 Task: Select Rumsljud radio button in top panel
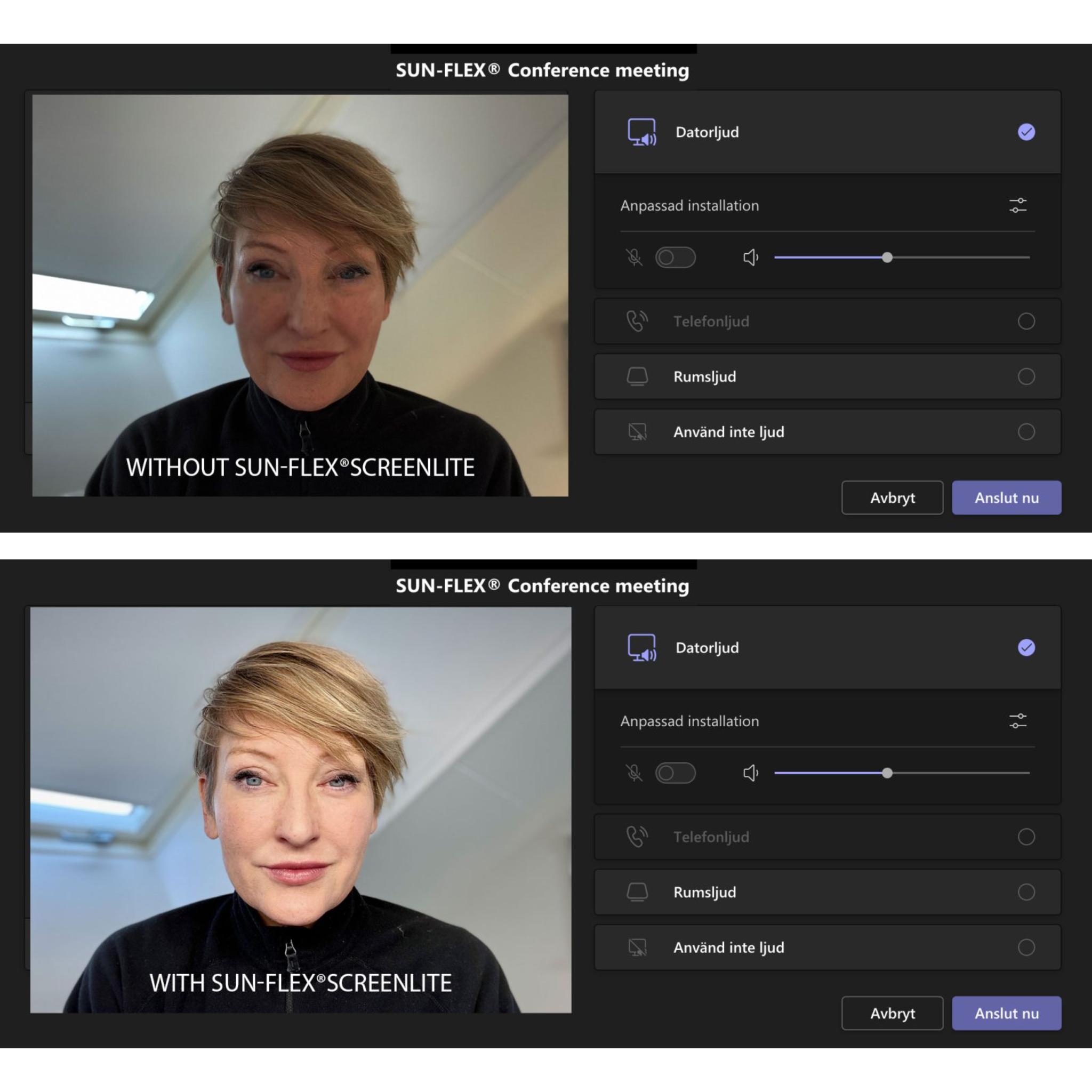coord(1026,376)
